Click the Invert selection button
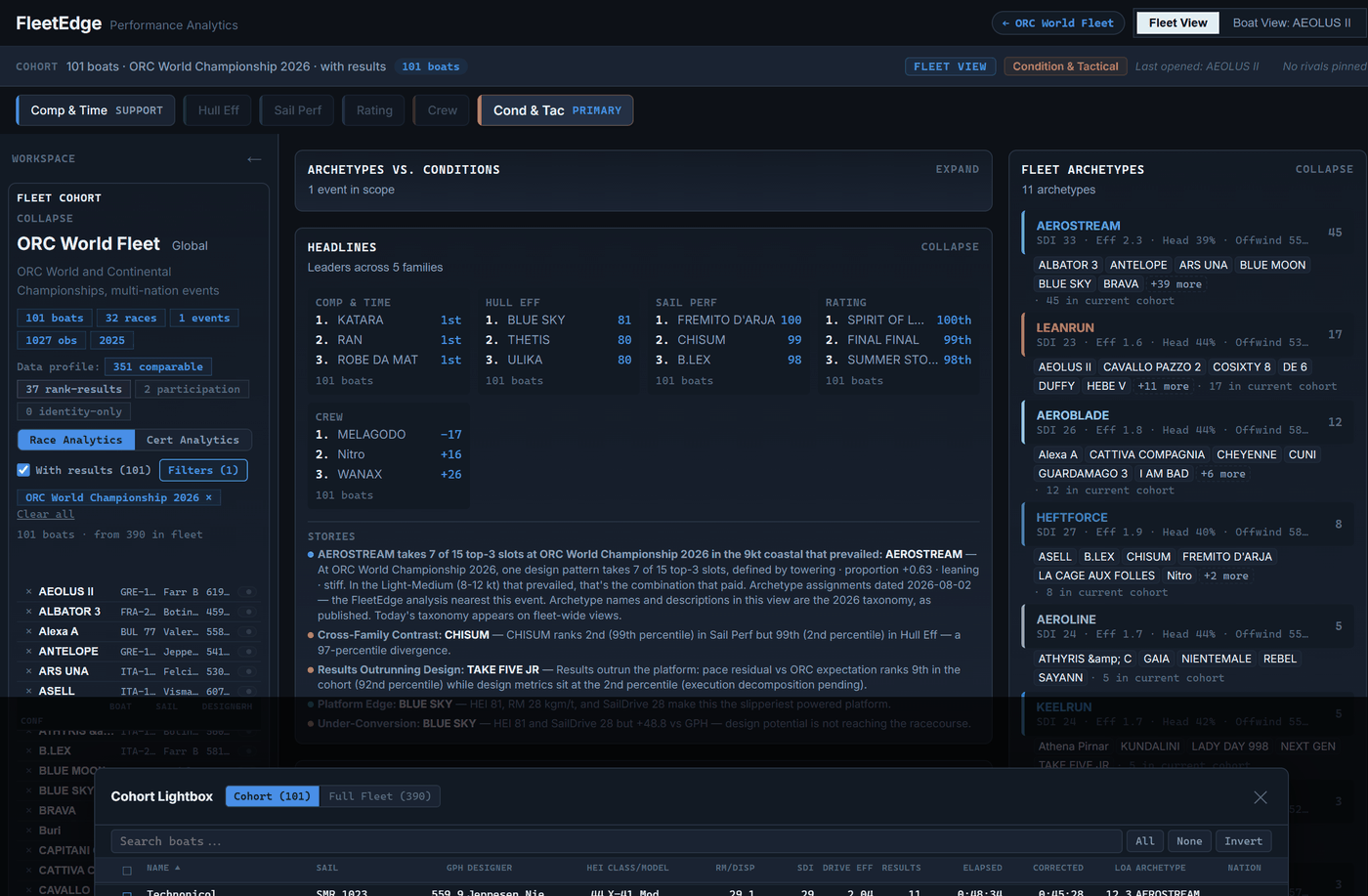This screenshot has height=896, width=1368. [1243, 841]
